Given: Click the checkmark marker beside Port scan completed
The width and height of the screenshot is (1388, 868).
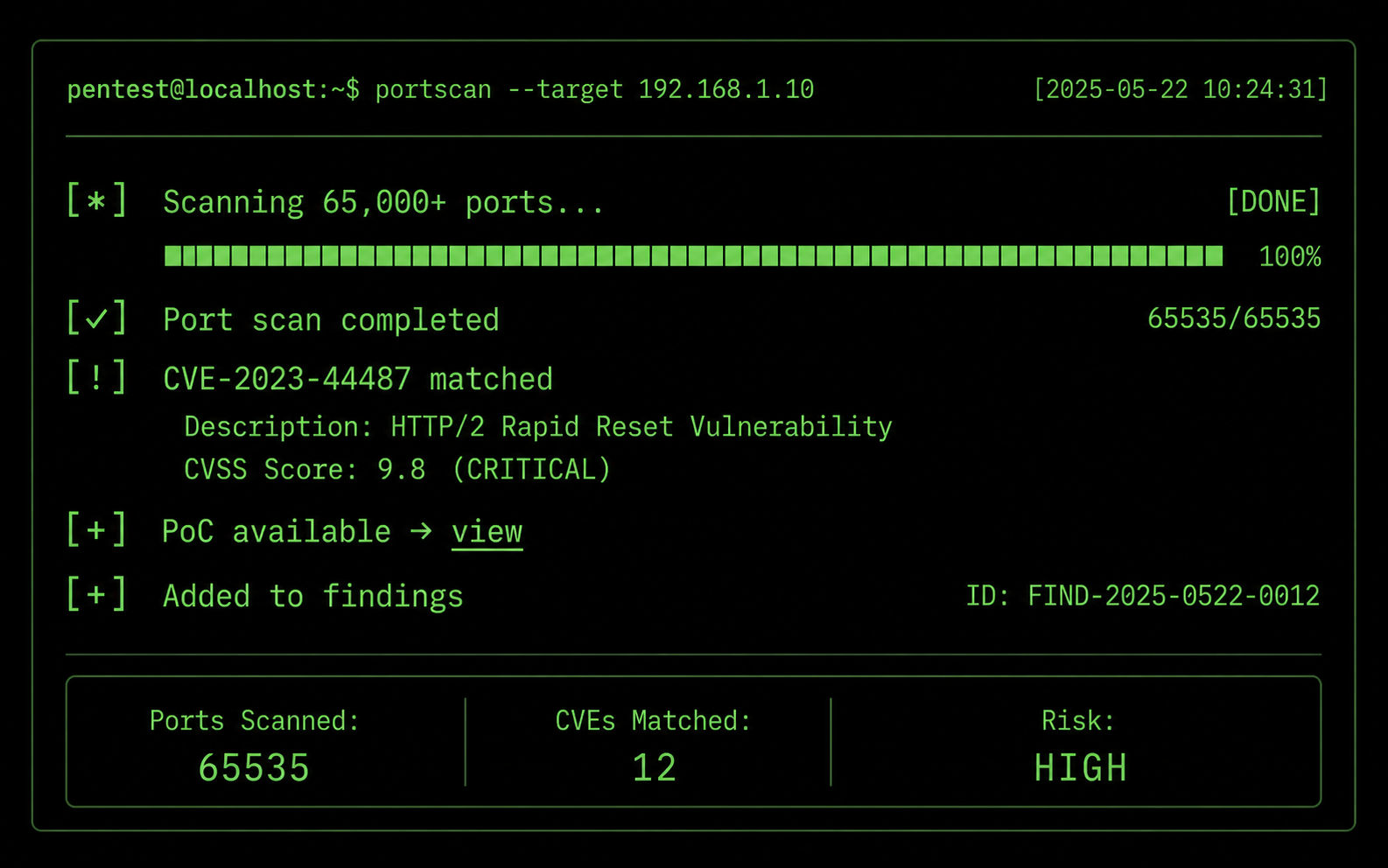Looking at the screenshot, I should point(97,318).
